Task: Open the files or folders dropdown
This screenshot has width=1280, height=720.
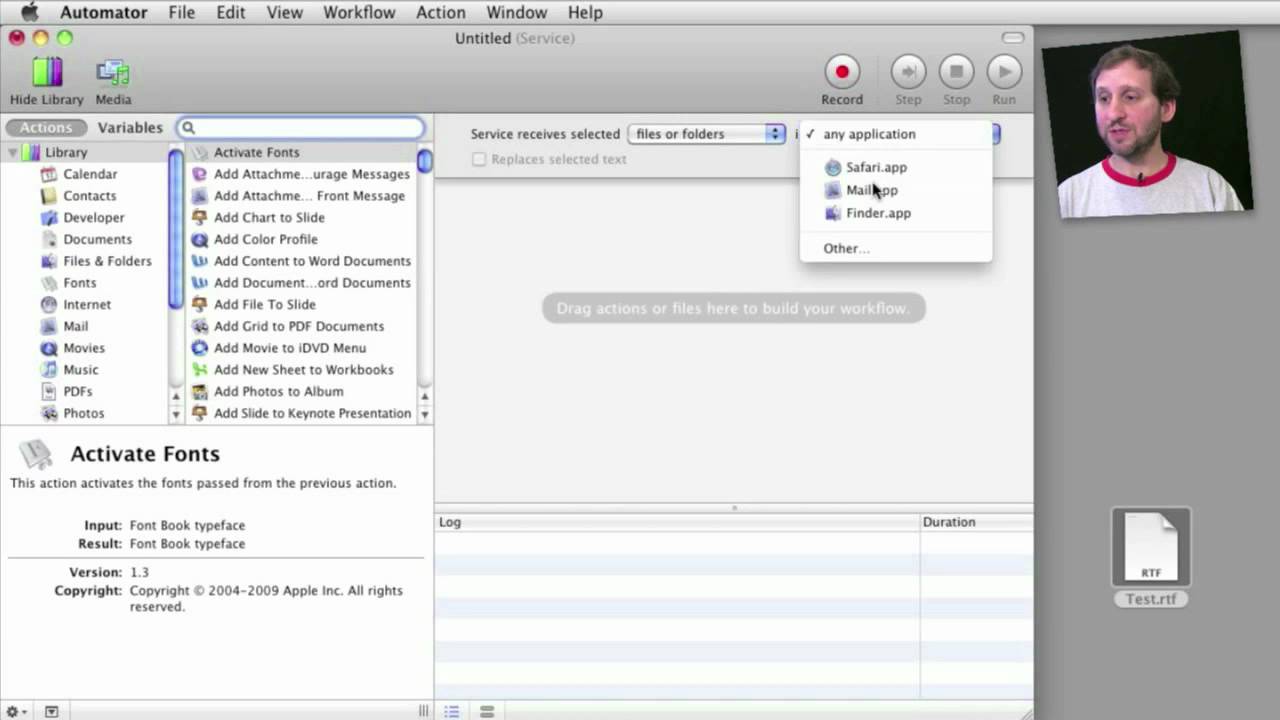Action: pyautogui.click(x=706, y=134)
